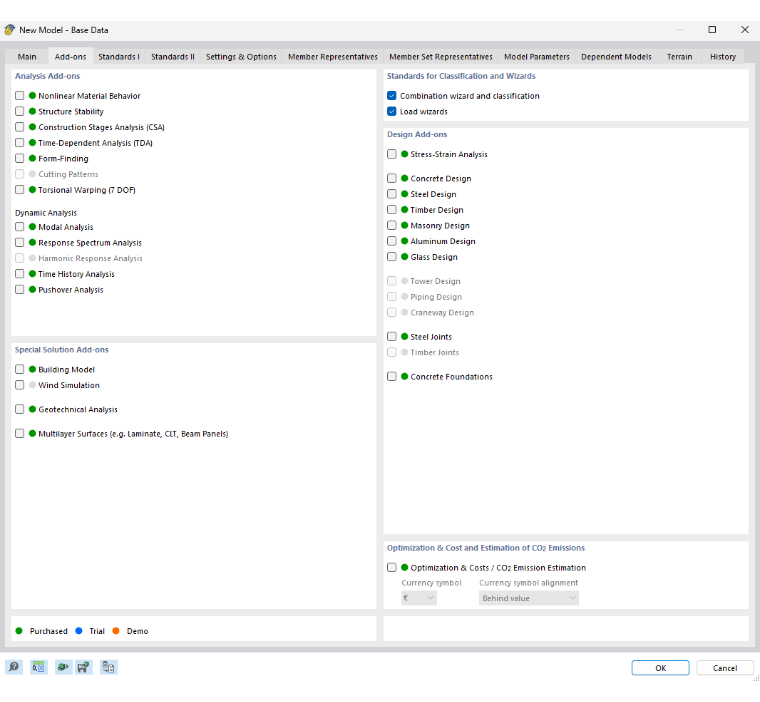Click the help icon in the bottom toolbar
760x702 pixels.
click(14, 667)
